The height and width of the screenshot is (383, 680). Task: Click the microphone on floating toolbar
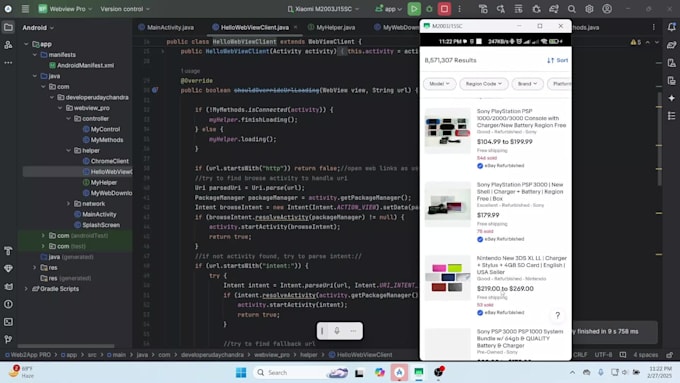(x=337, y=331)
